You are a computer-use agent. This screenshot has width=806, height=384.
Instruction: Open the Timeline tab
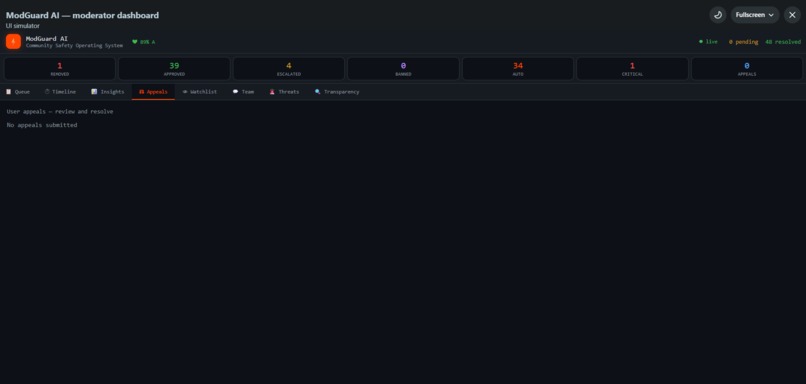60,92
